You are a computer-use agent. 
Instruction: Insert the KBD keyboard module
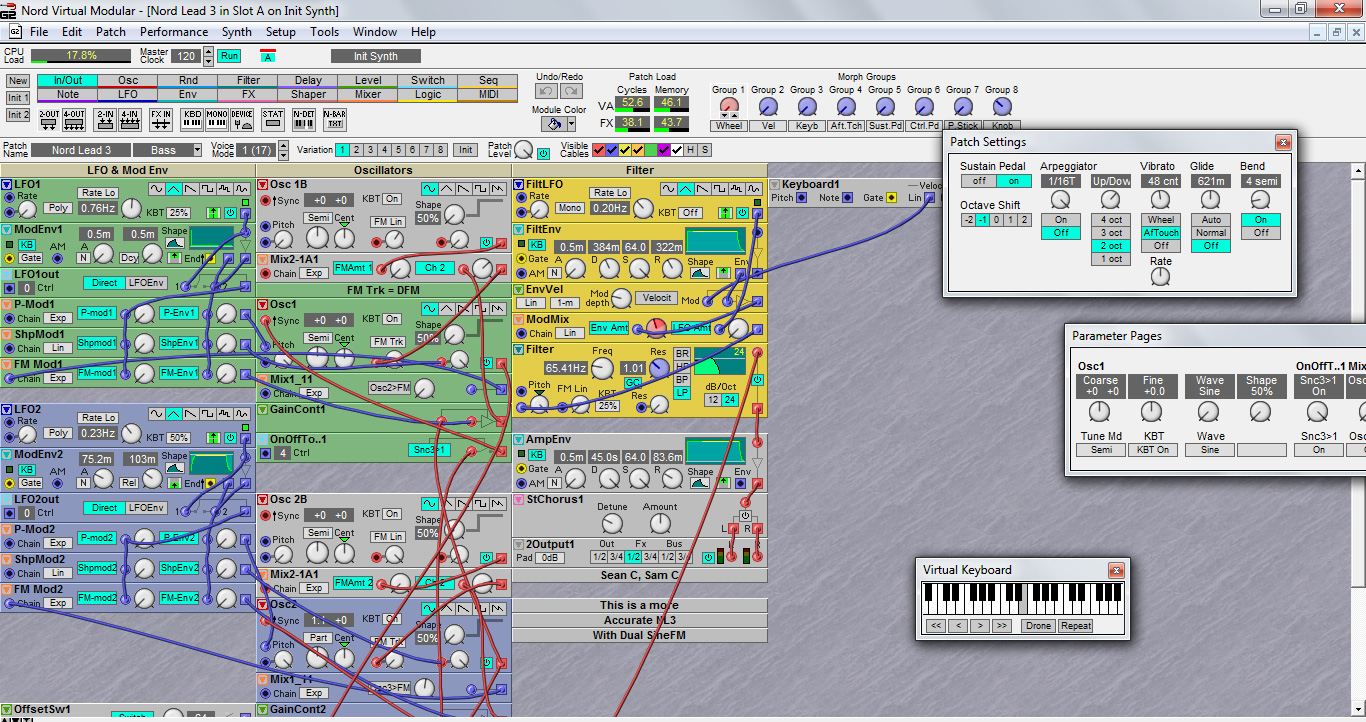click(192, 119)
